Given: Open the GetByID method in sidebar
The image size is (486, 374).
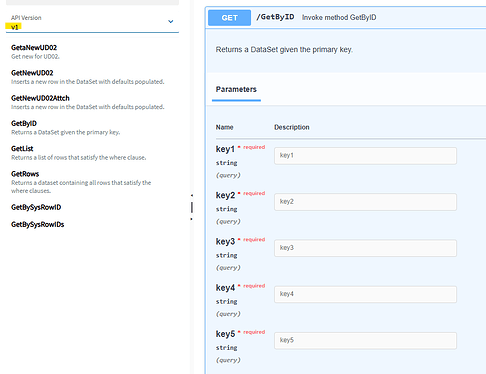Looking at the screenshot, I should [24, 124].
